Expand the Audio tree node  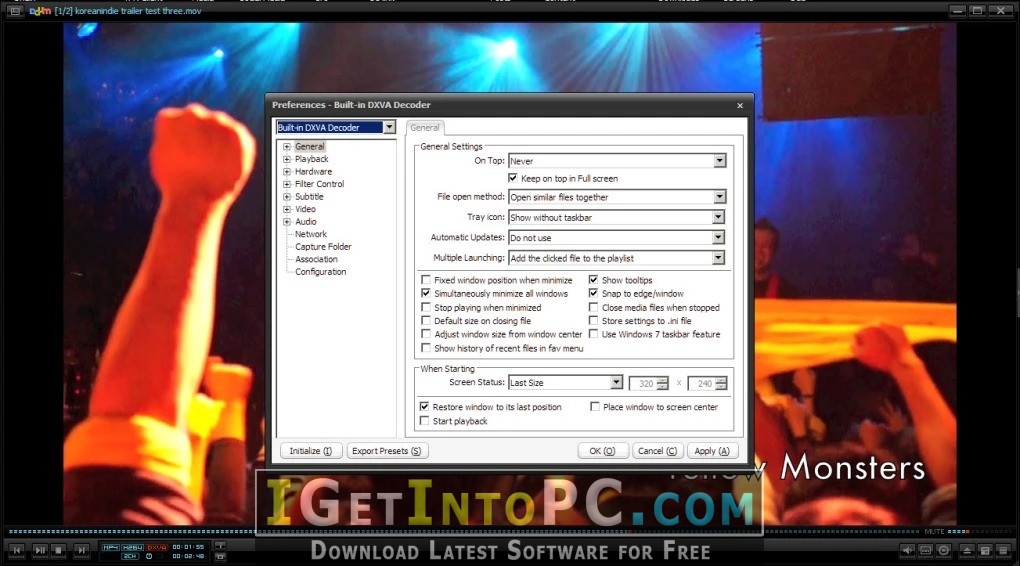287,222
